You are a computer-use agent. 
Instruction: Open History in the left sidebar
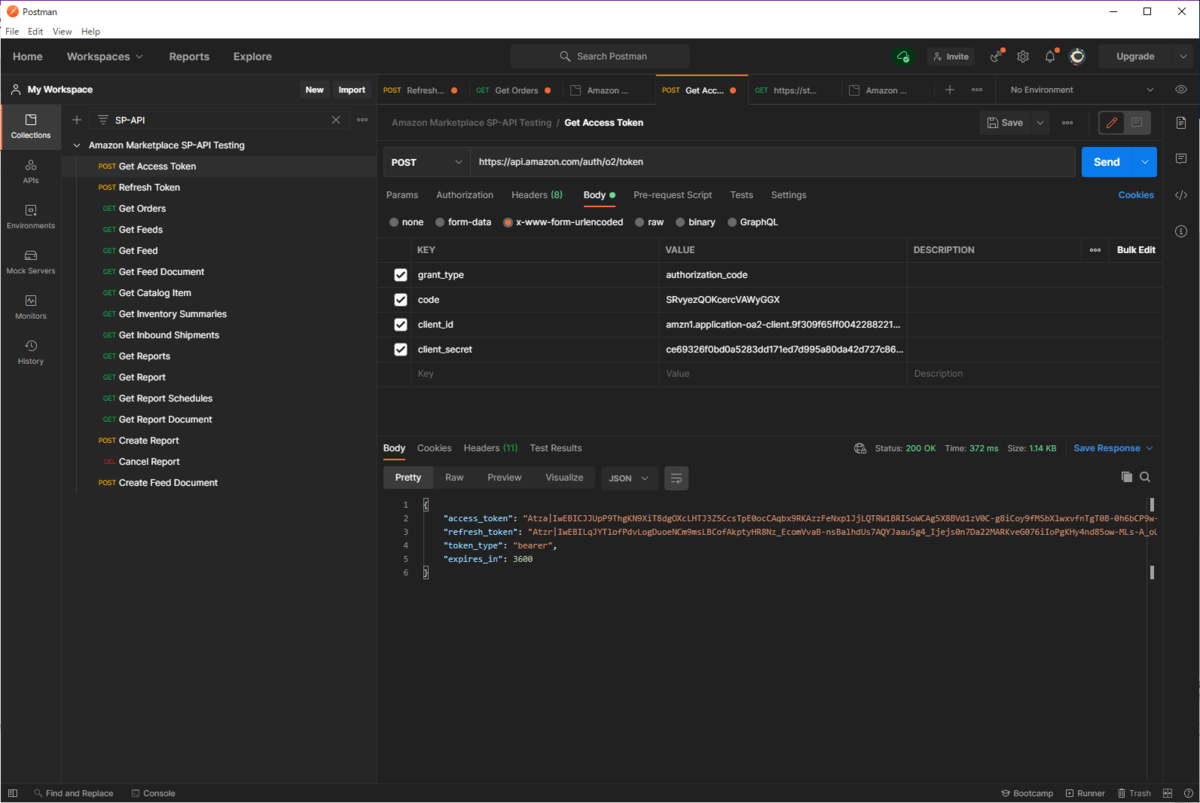[30, 351]
